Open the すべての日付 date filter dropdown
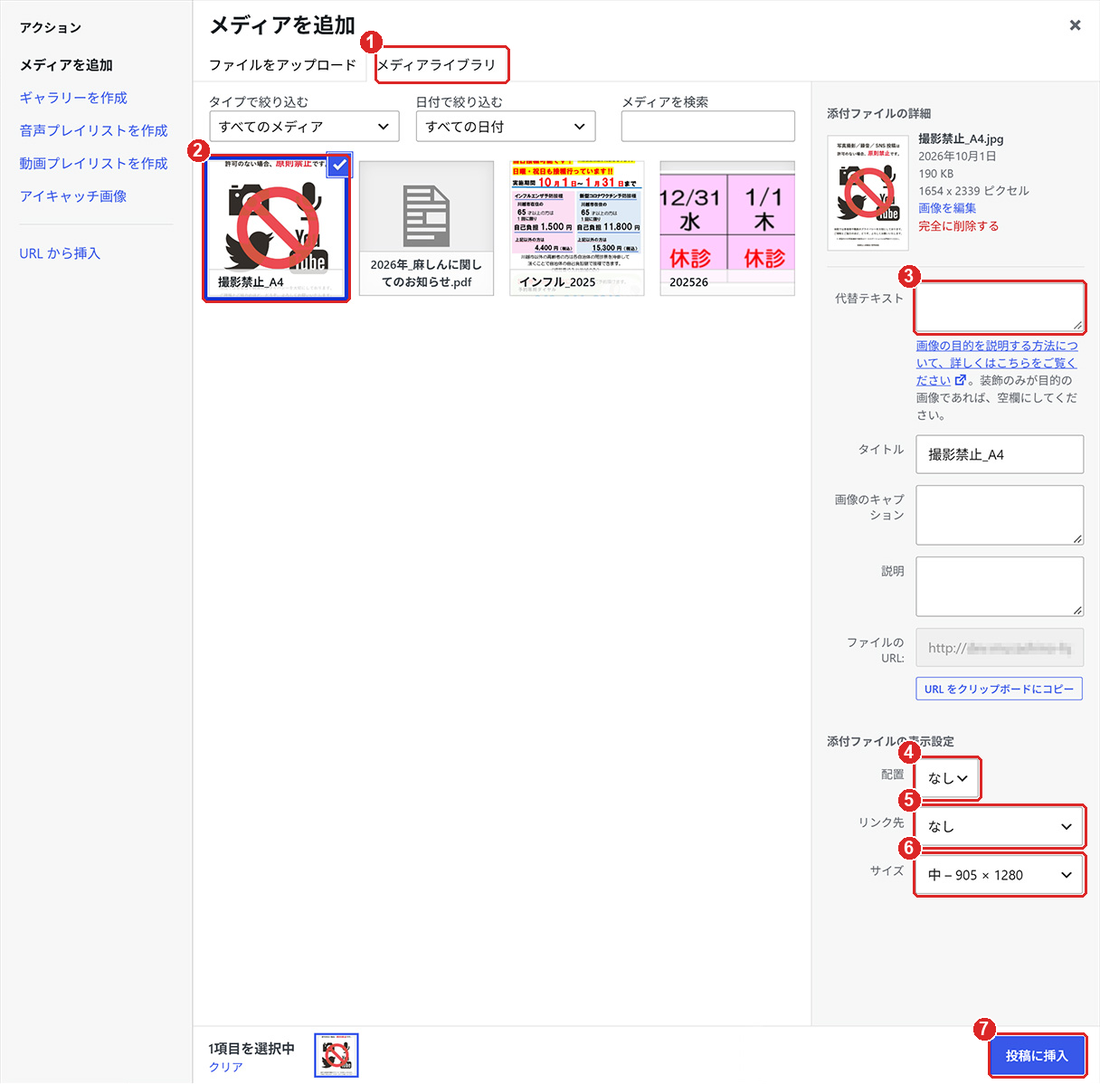Screen dimensions: 1100x1084 coord(505,126)
